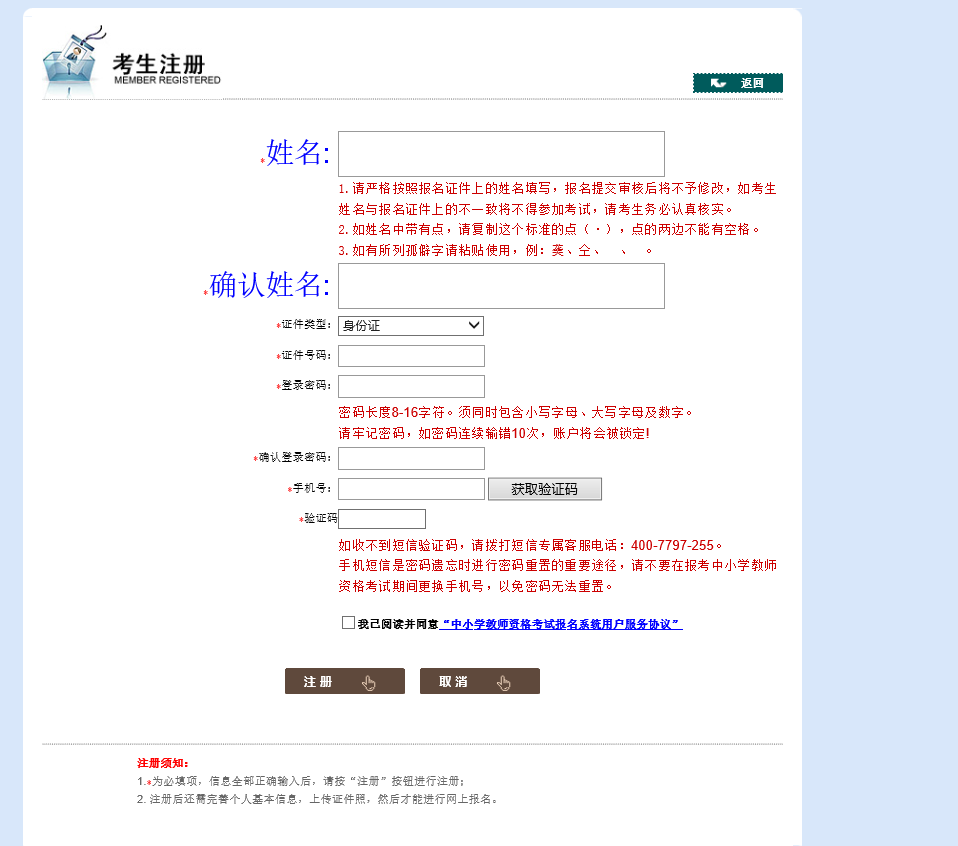Image resolution: width=958 pixels, height=846 pixels.
Task: Click the 手机号 phone number field
Action: click(x=411, y=489)
